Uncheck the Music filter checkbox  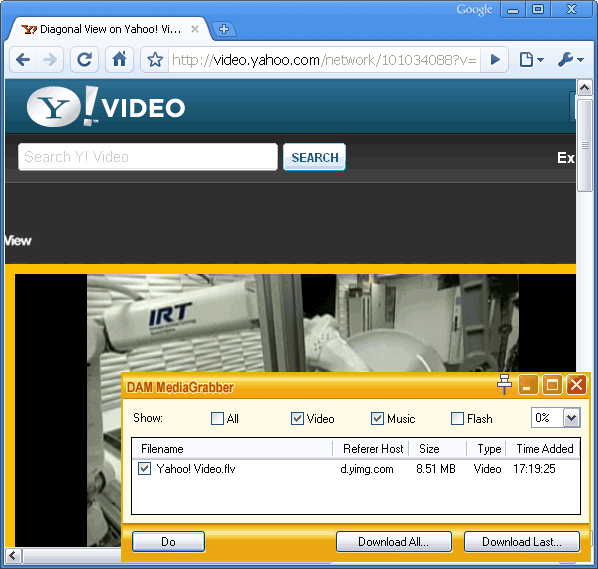click(x=378, y=418)
